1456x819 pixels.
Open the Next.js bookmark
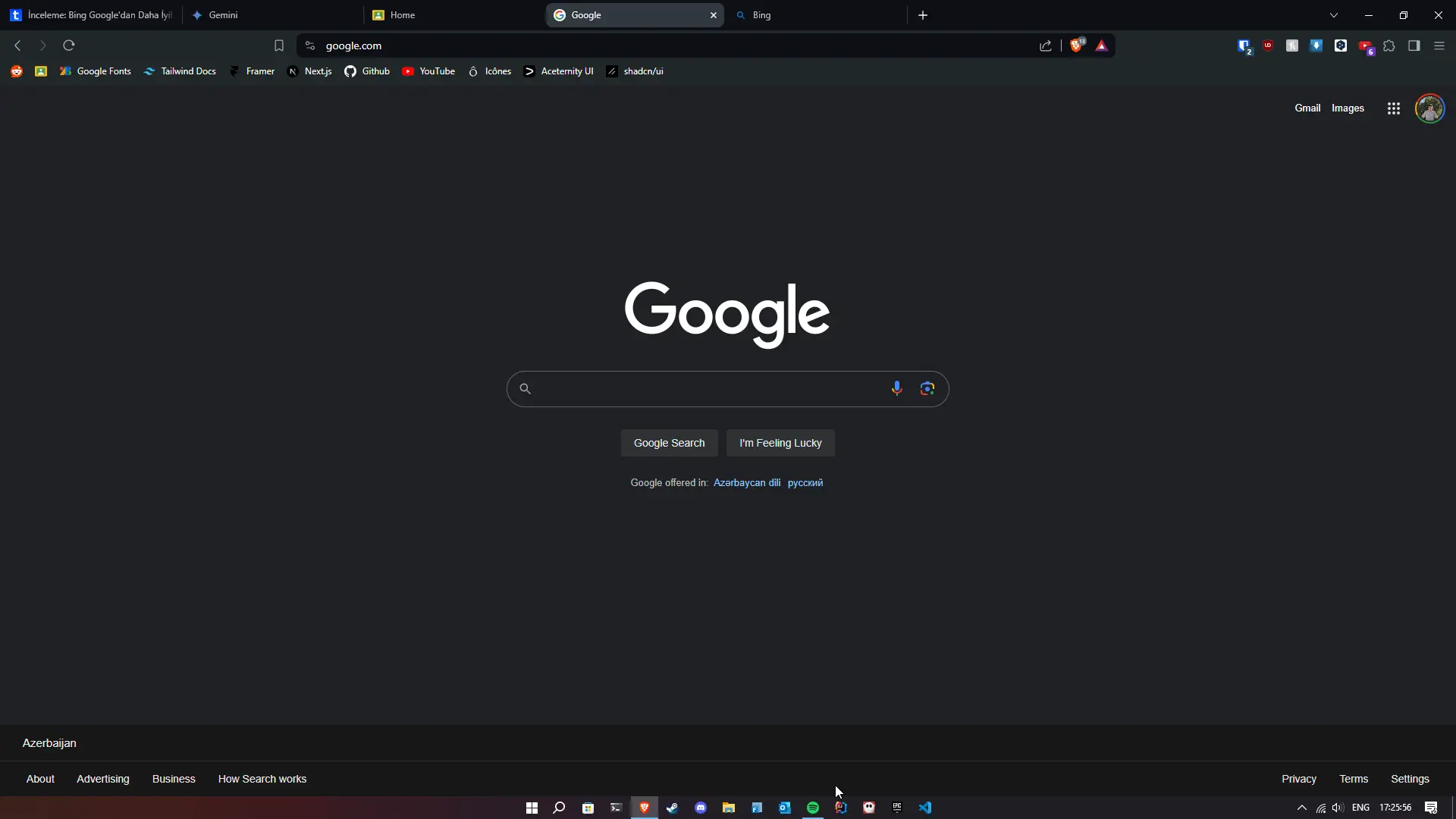pos(309,71)
